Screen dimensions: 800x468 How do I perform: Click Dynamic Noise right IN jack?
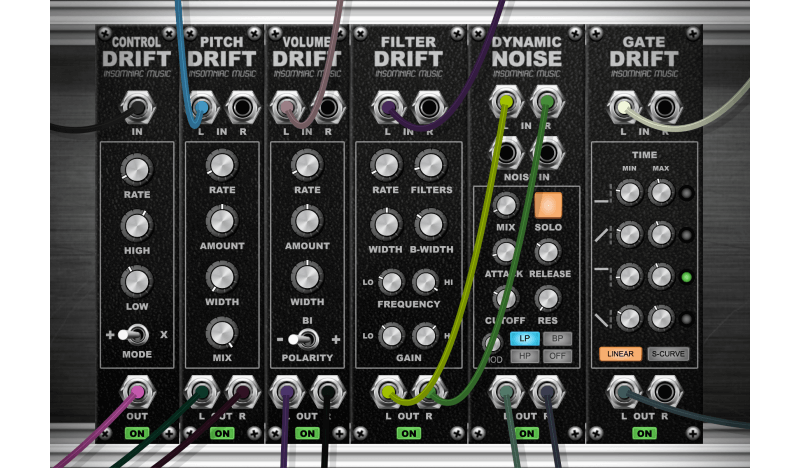click(x=547, y=102)
